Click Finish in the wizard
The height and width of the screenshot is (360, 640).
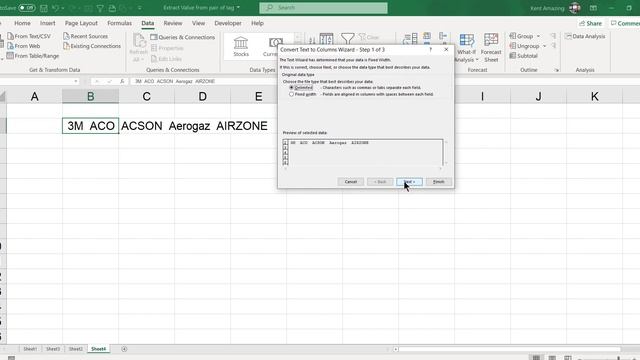(x=438, y=182)
